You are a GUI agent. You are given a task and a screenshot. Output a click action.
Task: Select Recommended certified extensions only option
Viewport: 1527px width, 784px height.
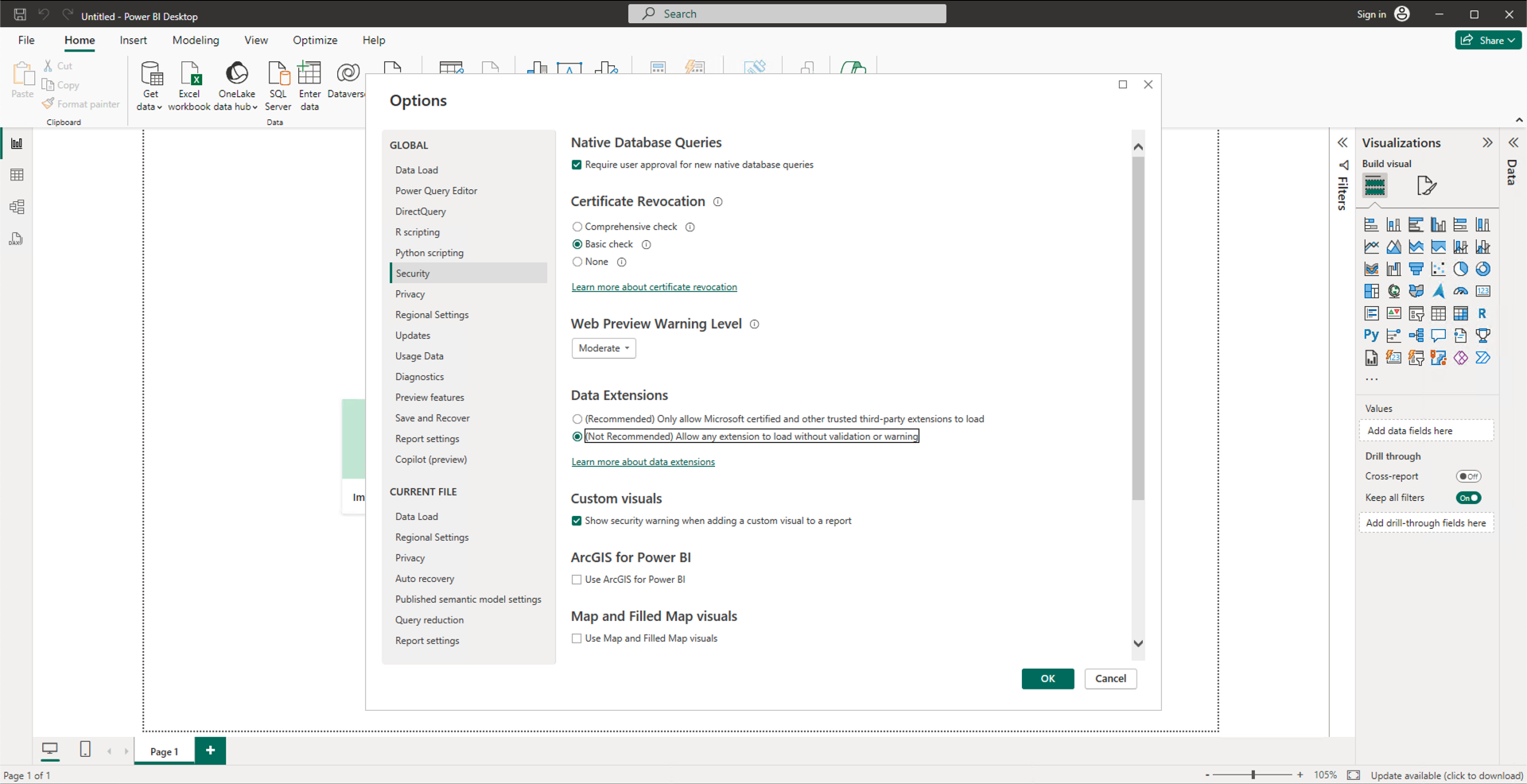coord(577,419)
